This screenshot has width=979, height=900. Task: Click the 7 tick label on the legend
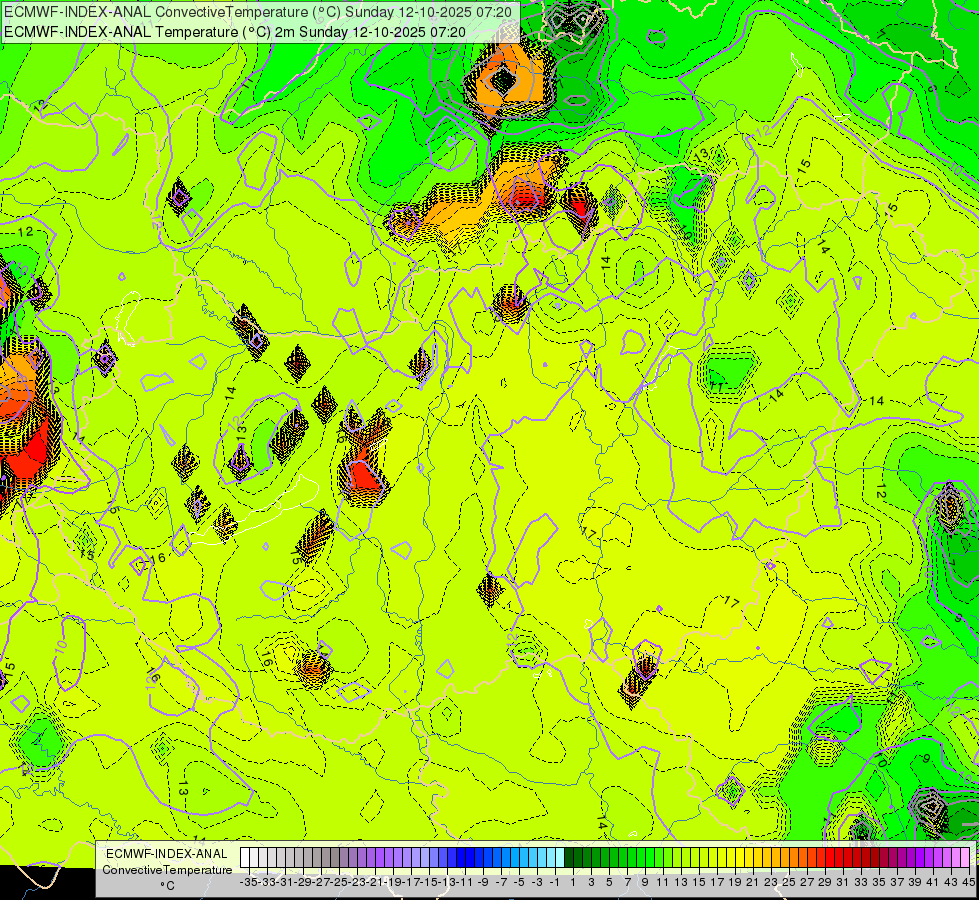[627, 882]
